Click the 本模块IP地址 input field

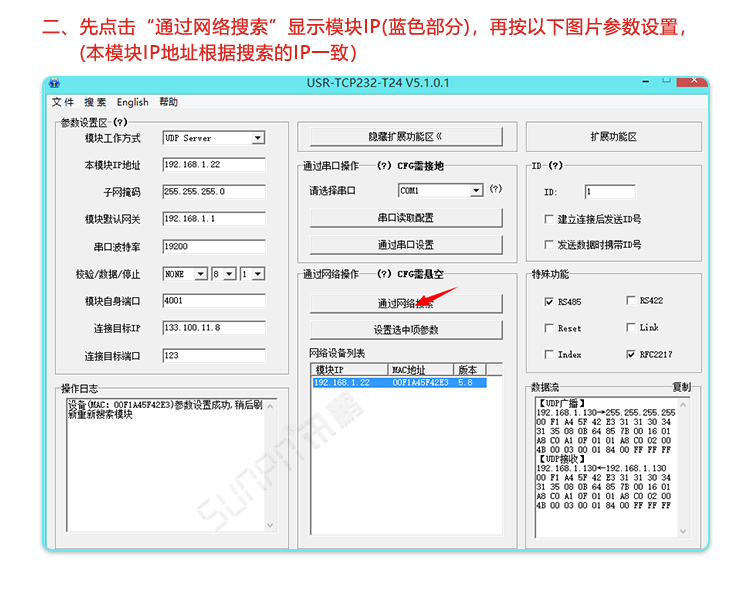coord(214,164)
